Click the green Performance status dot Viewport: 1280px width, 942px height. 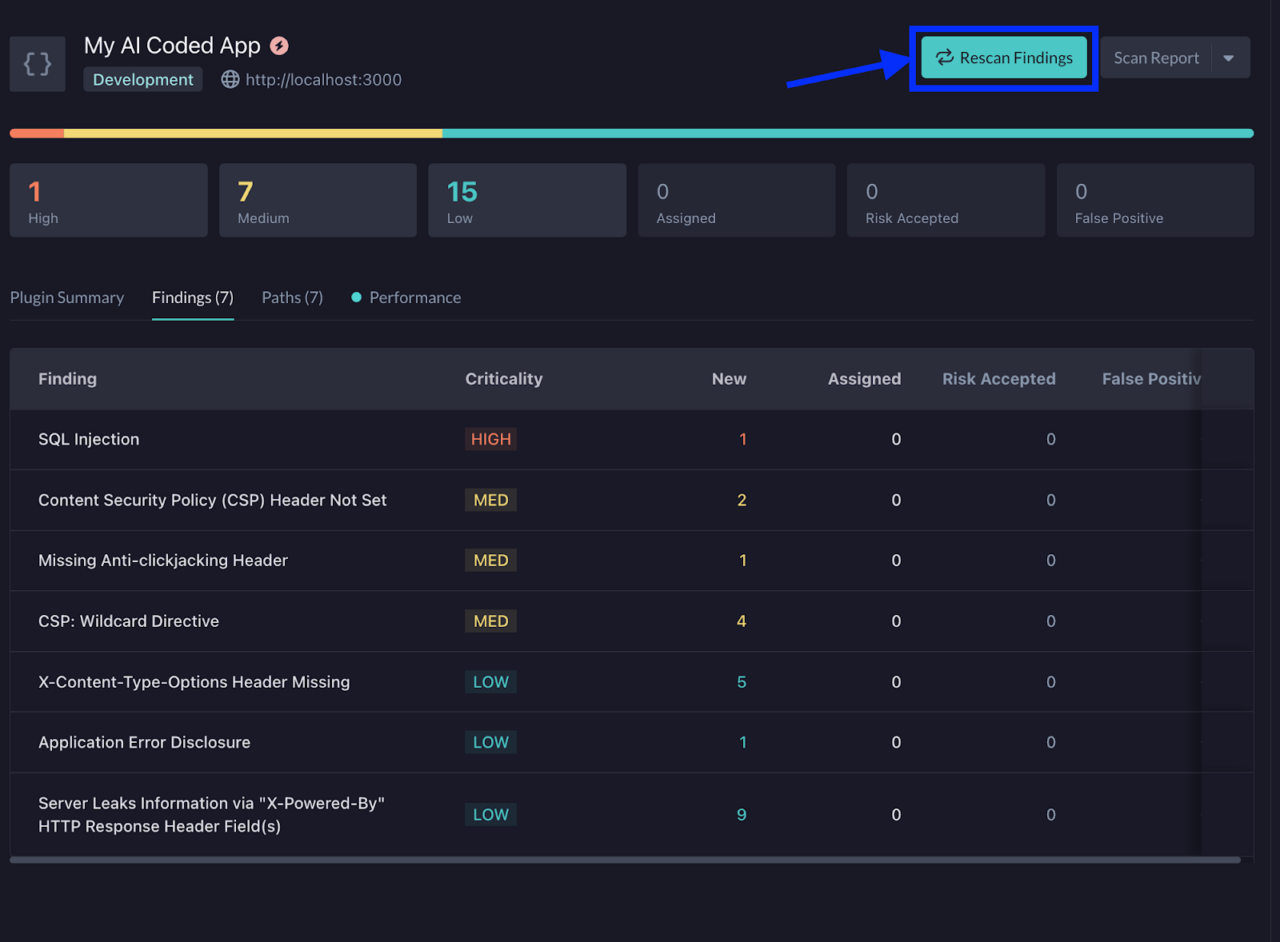tap(356, 297)
